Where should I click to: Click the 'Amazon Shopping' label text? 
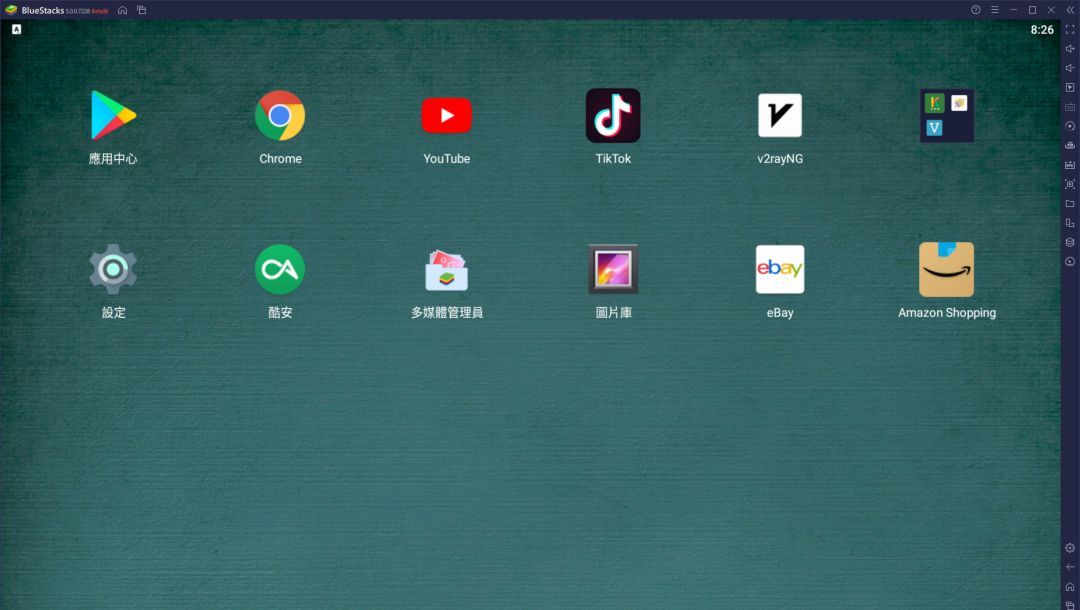[946, 313]
